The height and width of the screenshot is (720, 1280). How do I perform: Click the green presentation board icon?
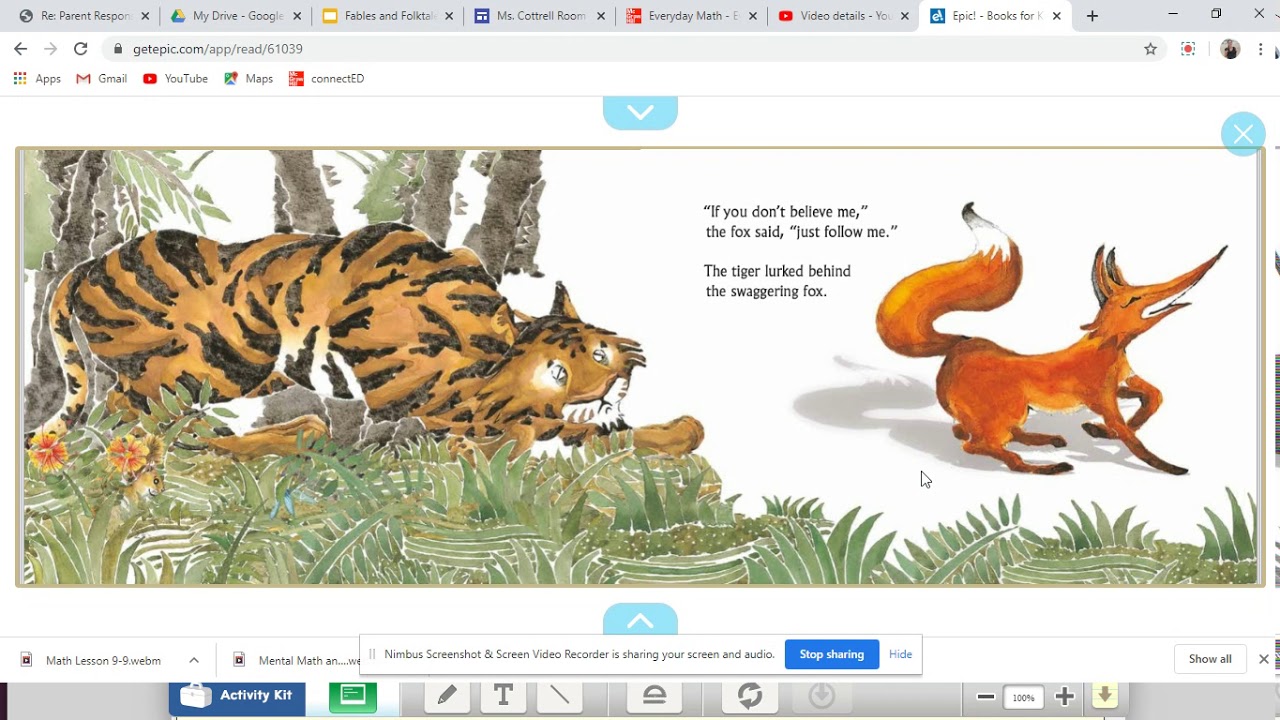click(353, 696)
